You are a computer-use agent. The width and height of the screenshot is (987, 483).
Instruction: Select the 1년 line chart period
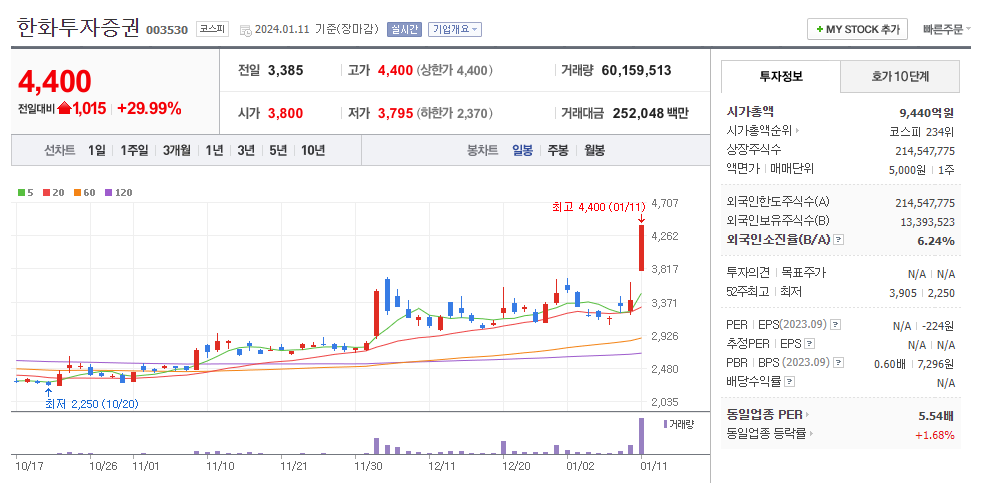tap(214, 151)
